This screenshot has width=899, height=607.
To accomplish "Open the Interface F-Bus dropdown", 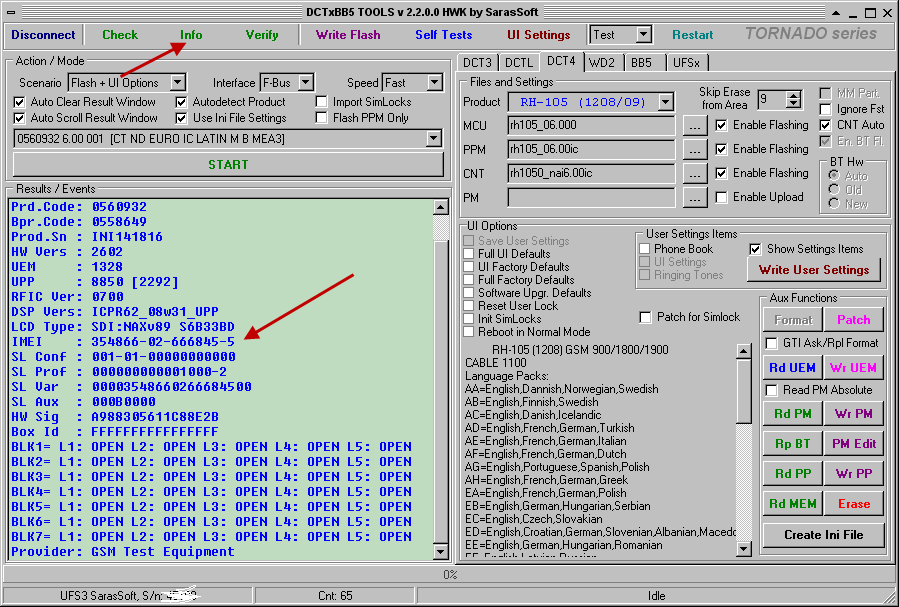I will point(306,83).
